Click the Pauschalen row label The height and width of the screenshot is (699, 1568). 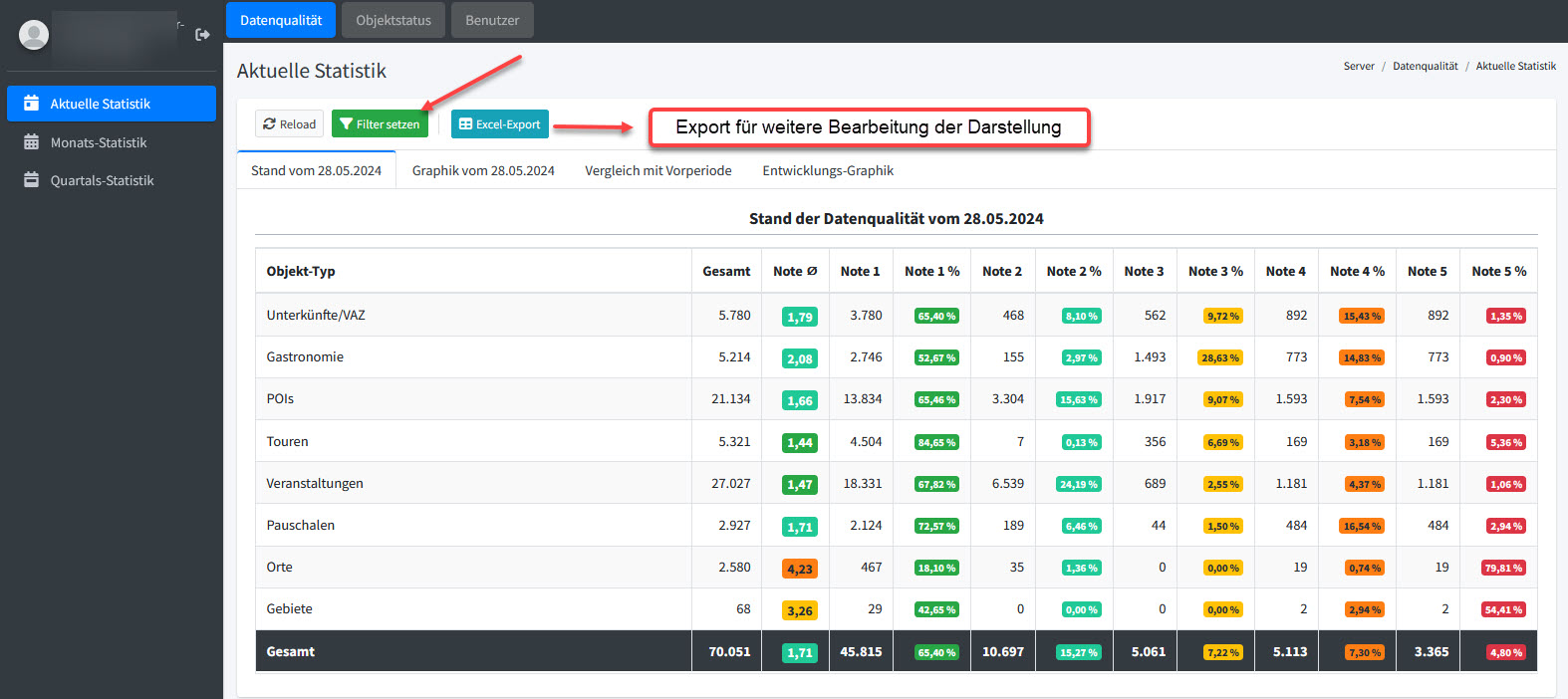[x=300, y=525]
